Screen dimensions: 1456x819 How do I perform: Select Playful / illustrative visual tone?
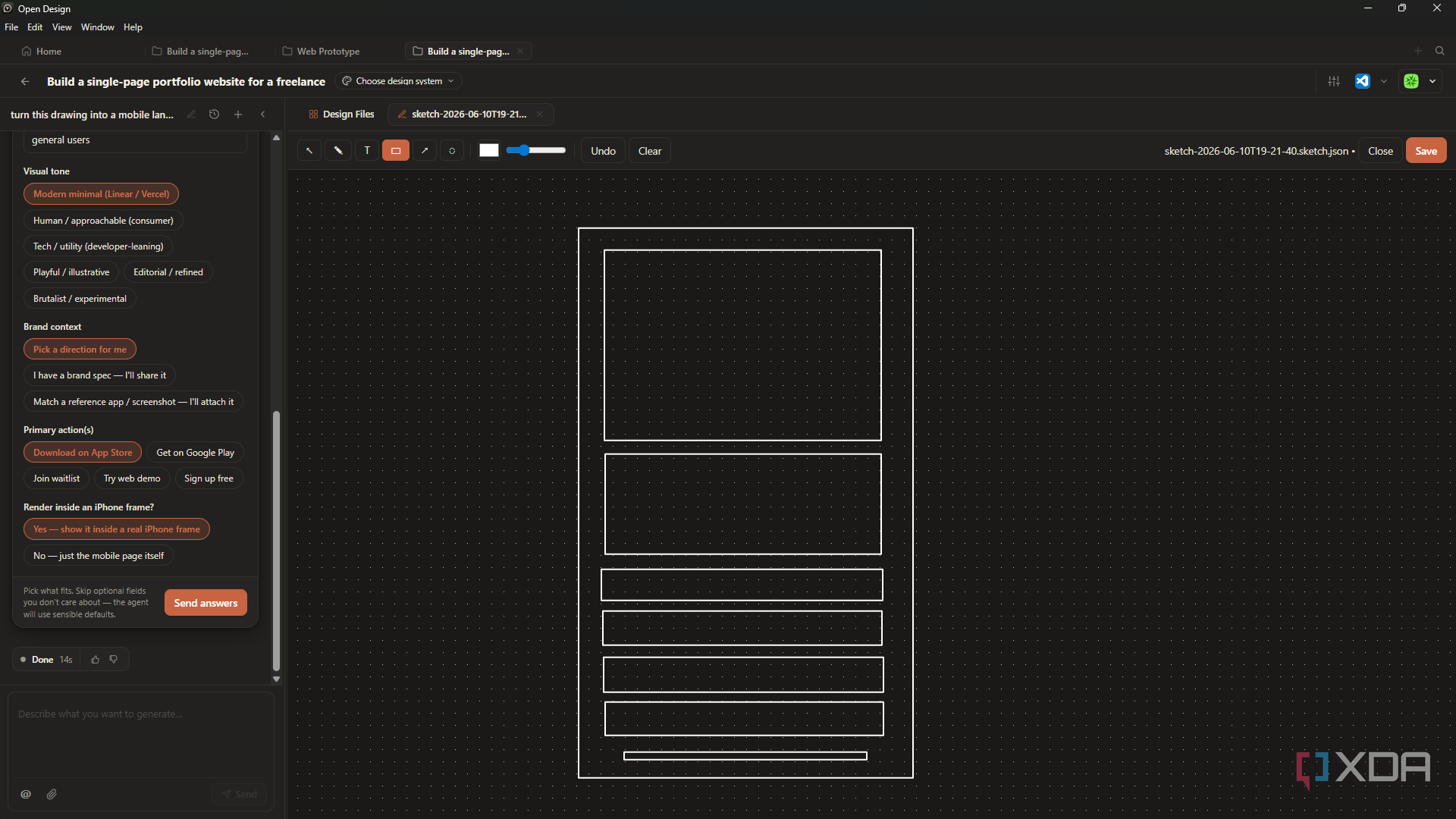71,272
